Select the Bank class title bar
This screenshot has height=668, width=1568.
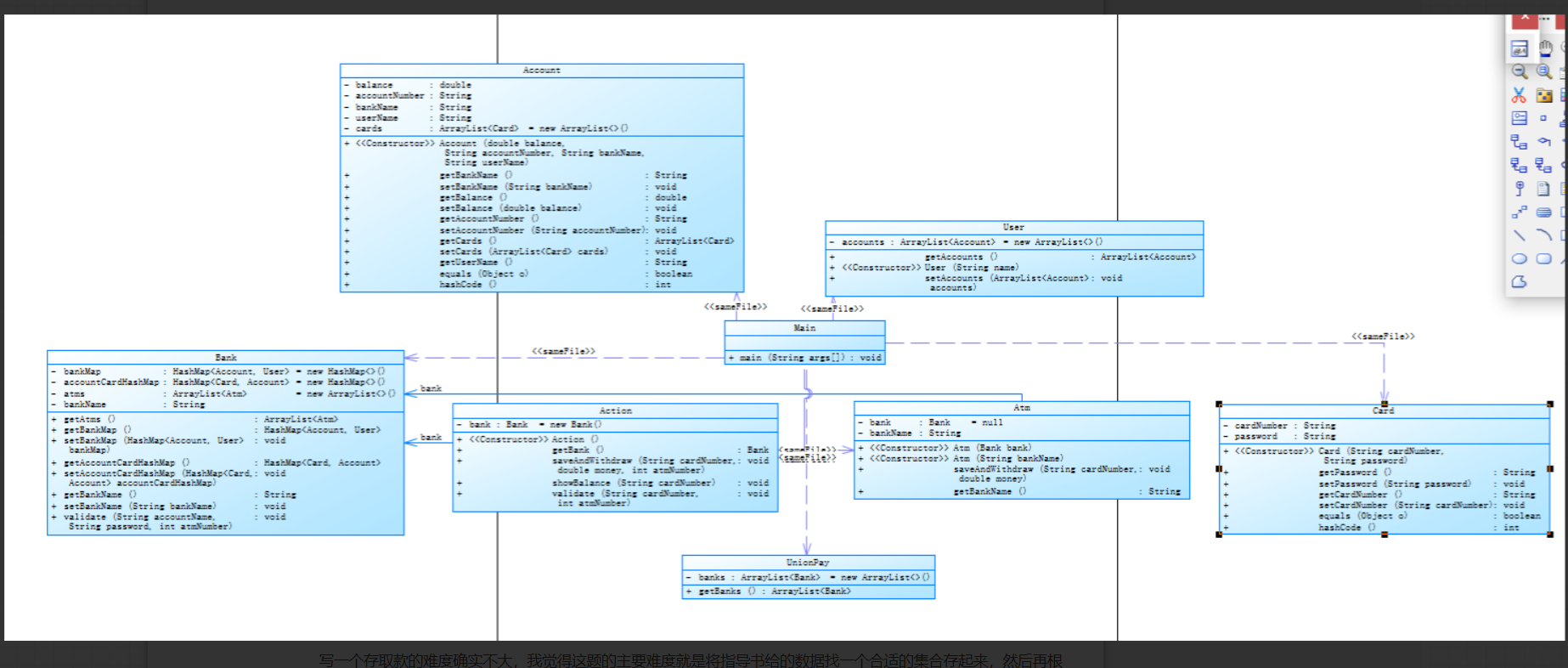[x=226, y=358]
